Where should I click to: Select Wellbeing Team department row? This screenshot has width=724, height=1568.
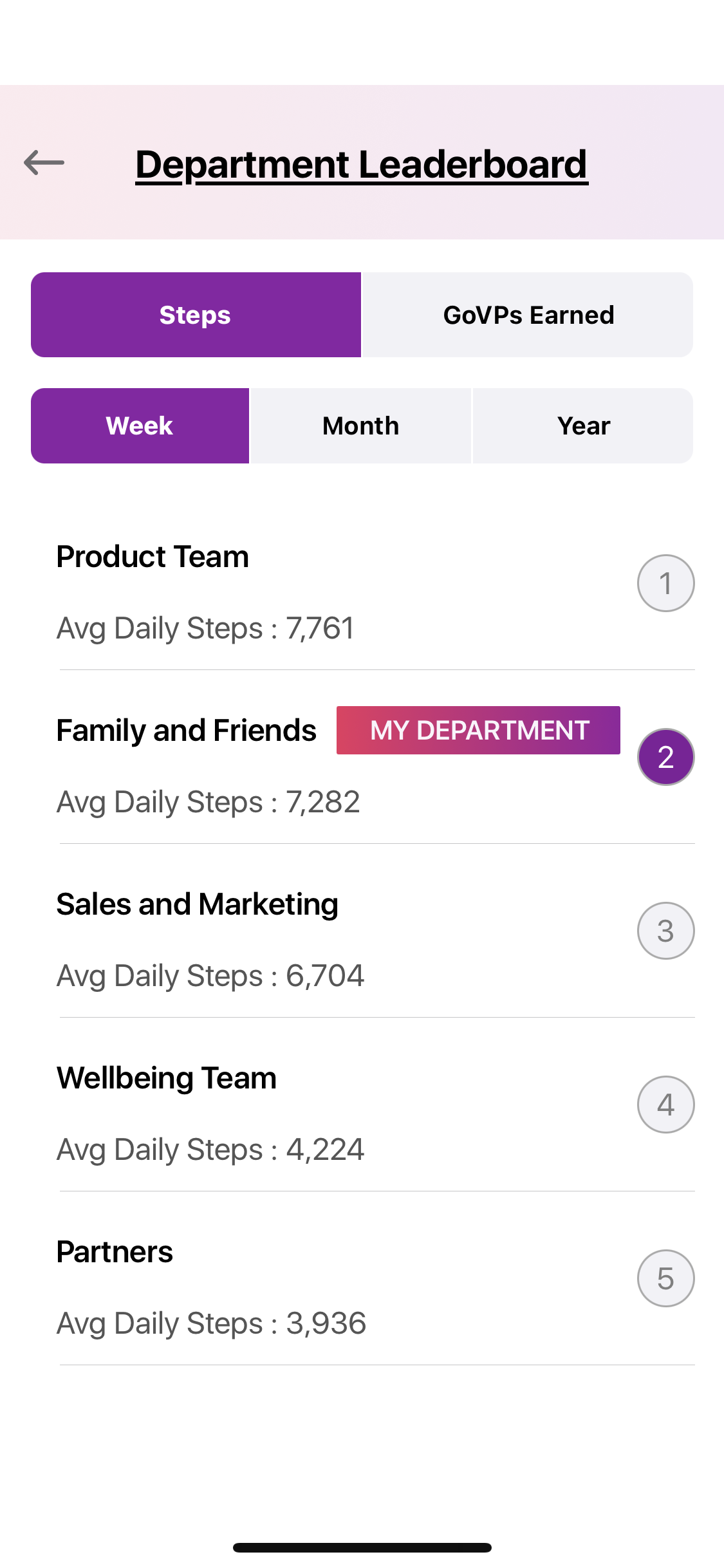[x=166, y=1078]
